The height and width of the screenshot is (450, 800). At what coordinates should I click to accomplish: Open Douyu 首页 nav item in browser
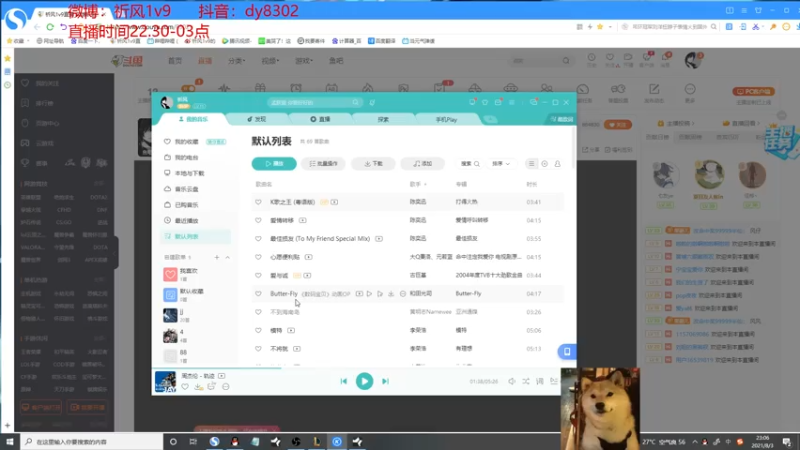175,61
